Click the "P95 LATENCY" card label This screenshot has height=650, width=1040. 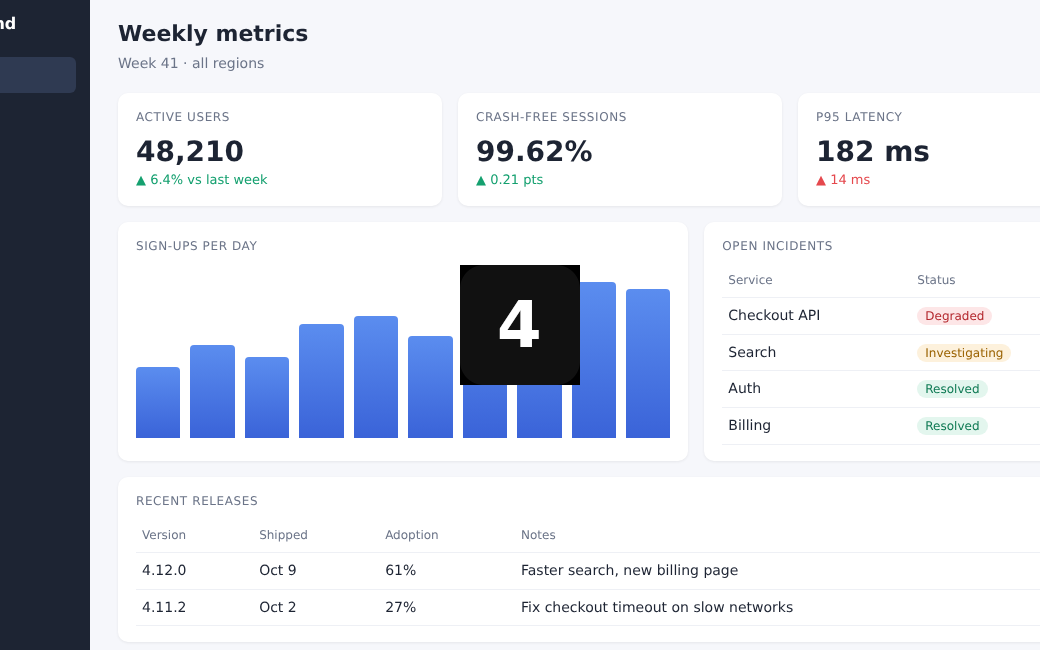859,117
